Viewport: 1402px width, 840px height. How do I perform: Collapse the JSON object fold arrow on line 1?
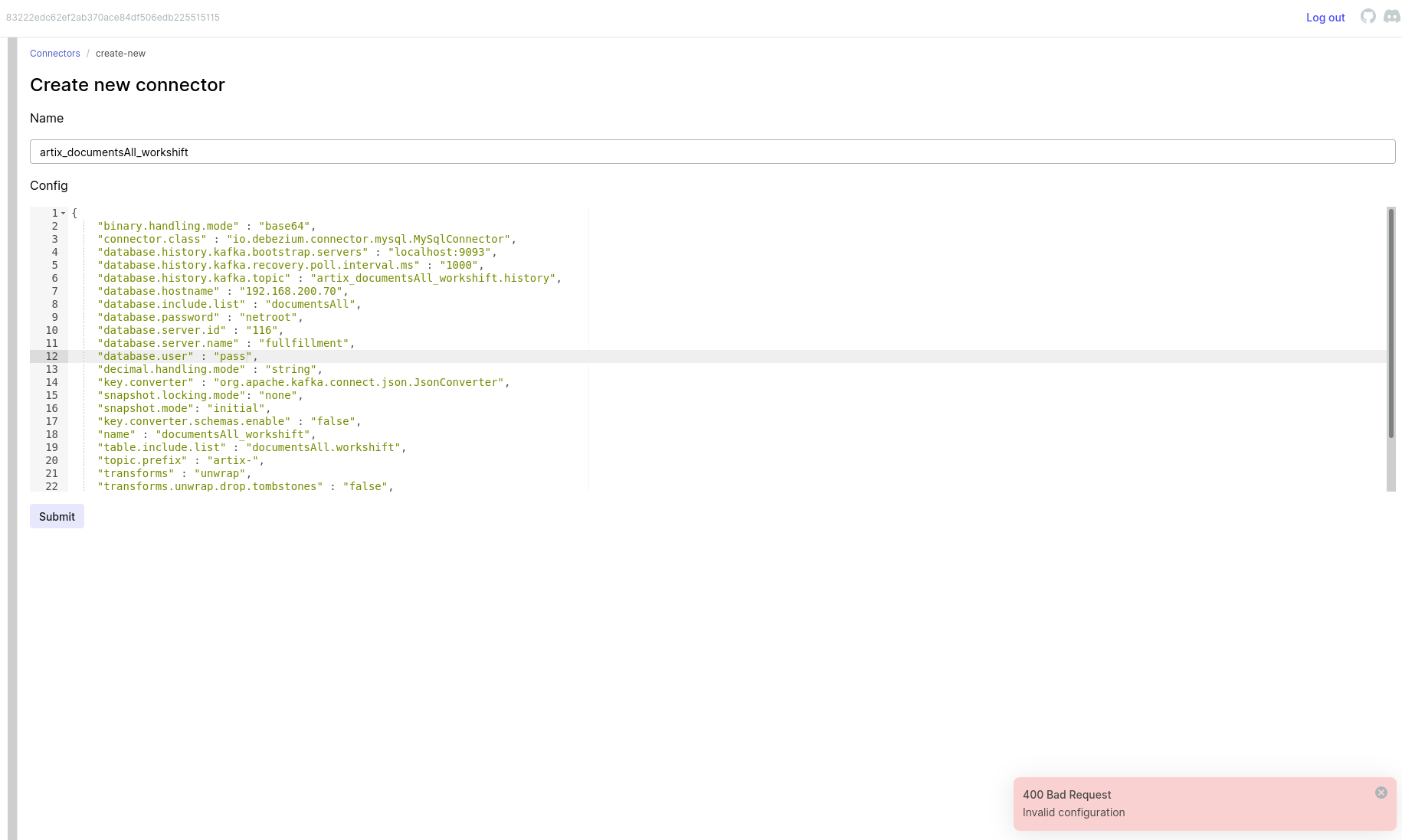63,213
